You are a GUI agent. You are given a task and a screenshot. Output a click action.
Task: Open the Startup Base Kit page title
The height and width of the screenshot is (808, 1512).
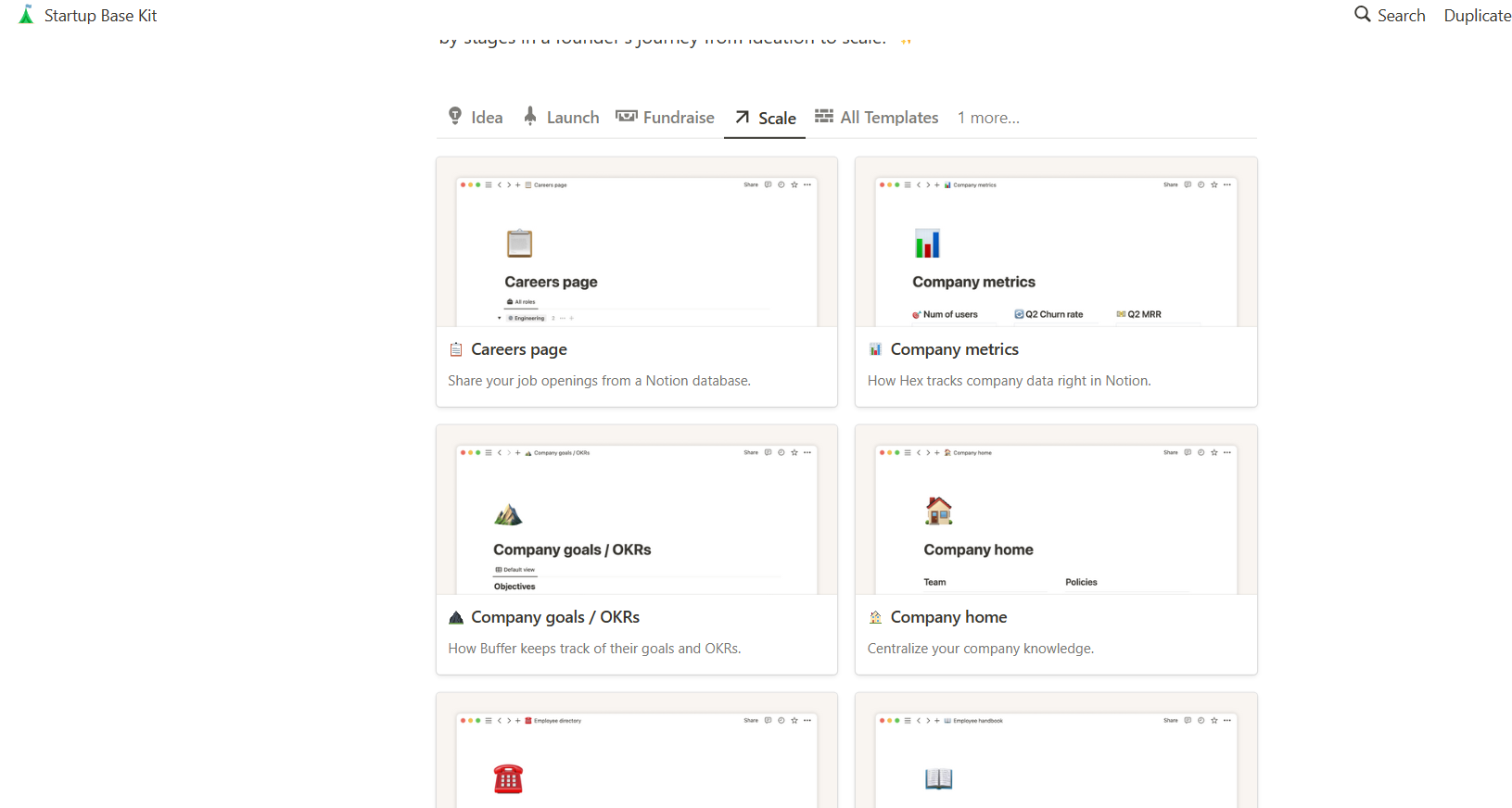[x=100, y=16]
